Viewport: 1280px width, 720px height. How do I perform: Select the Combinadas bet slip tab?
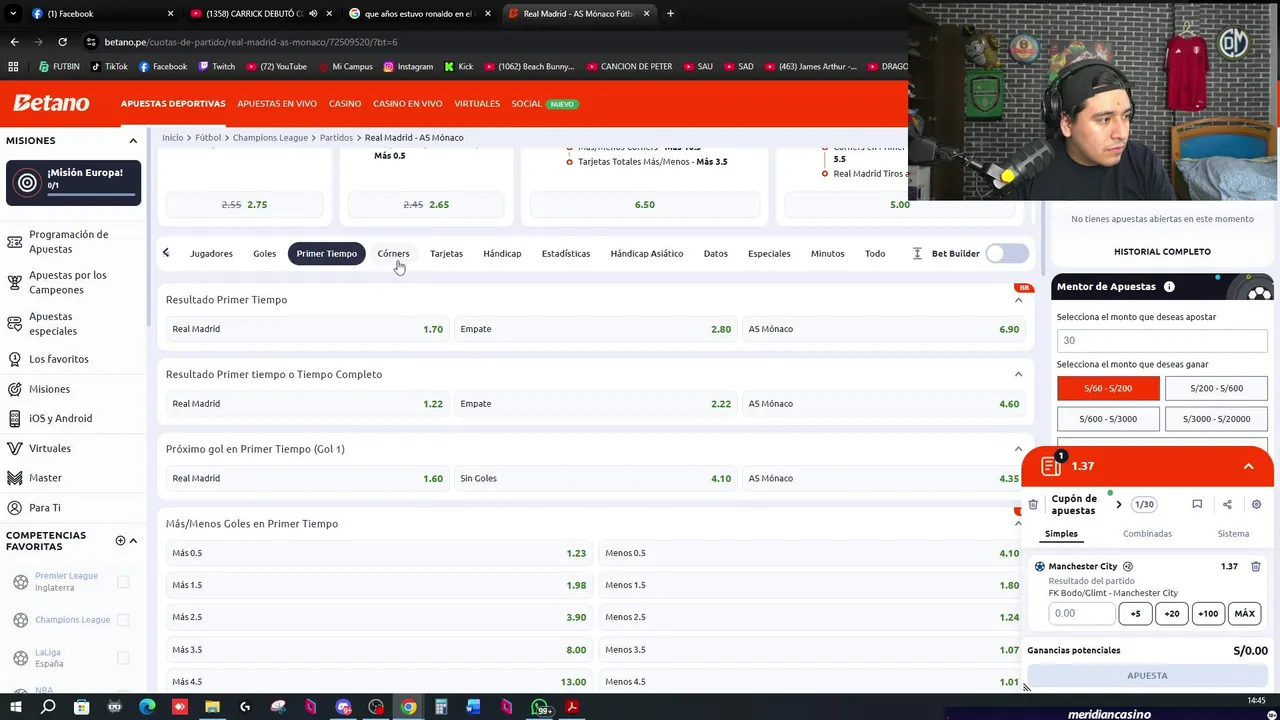click(x=1147, y=534)
